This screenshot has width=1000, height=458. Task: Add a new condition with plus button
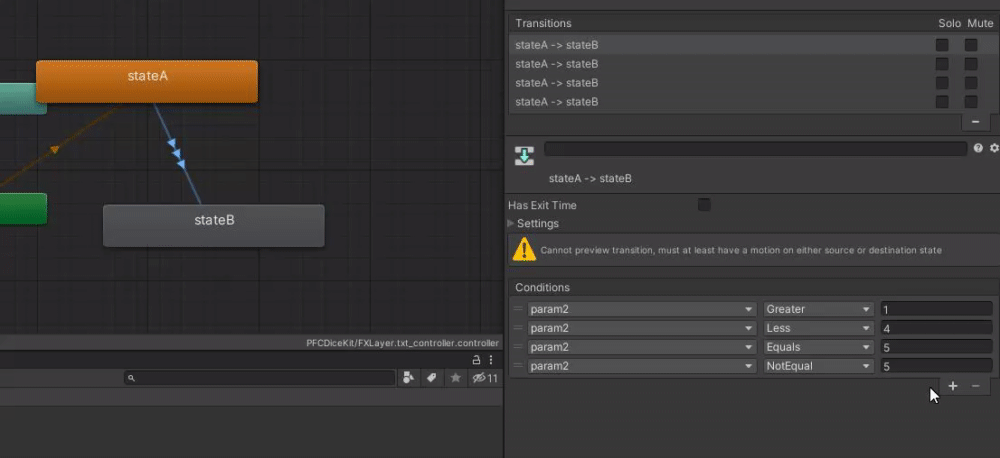953,386
